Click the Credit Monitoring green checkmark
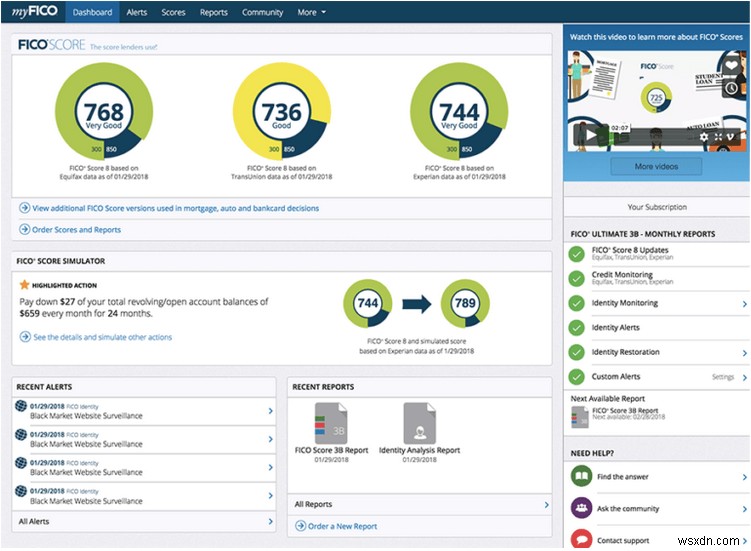 pyautogui.click(x=577, y=279)
